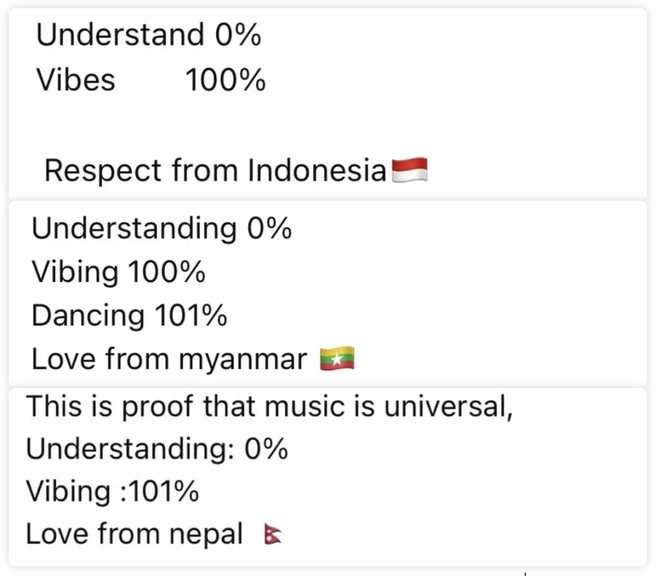Viewport: 660px width, 576px height.
Task: Click "100%" beside the word Vibes
Action: point(225,80)
